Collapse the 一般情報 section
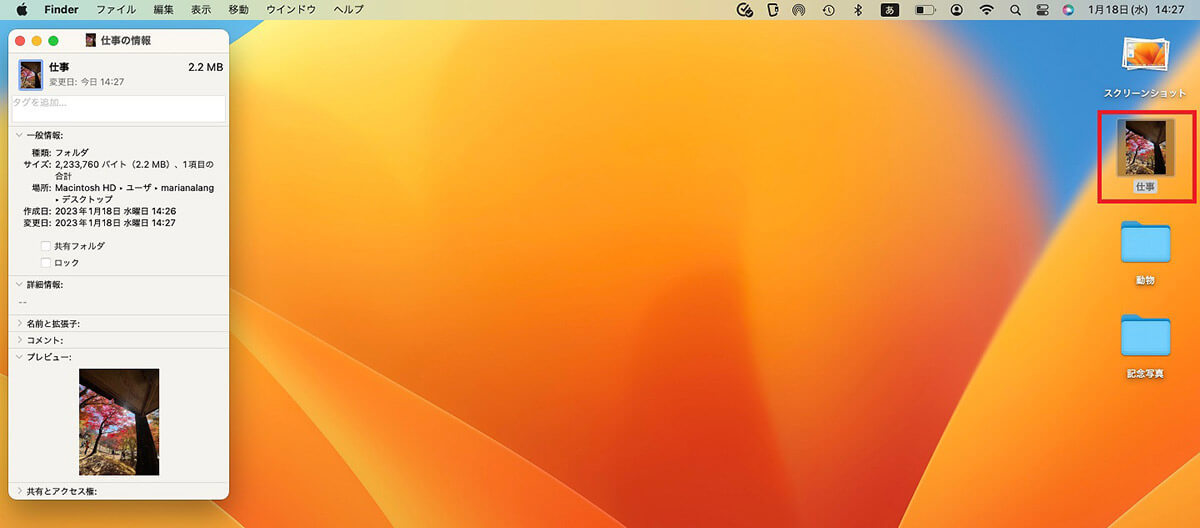Viewport: 1200px width, 528px height. tap(19, 134)
